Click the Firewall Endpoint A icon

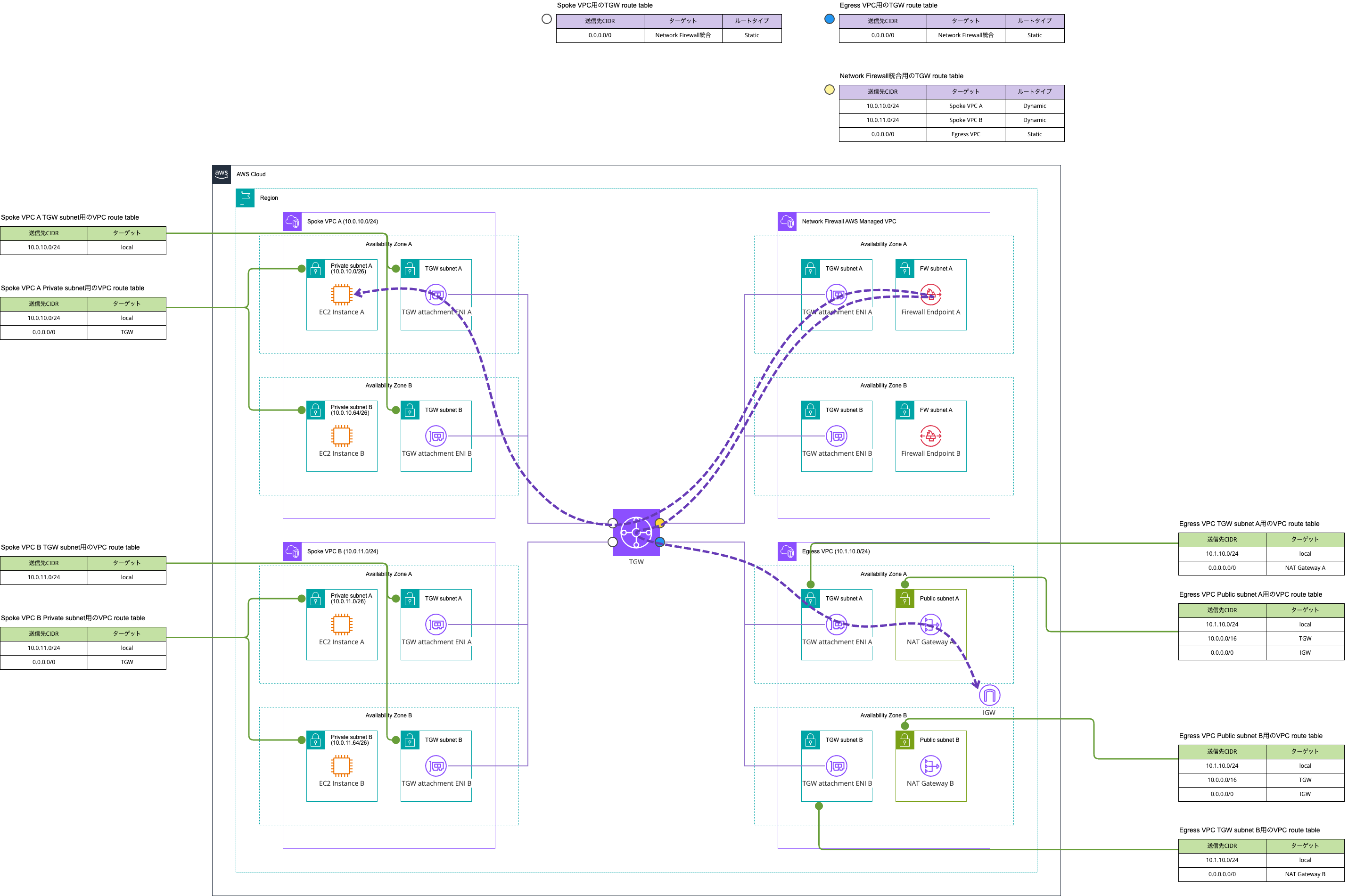[930, 294]
